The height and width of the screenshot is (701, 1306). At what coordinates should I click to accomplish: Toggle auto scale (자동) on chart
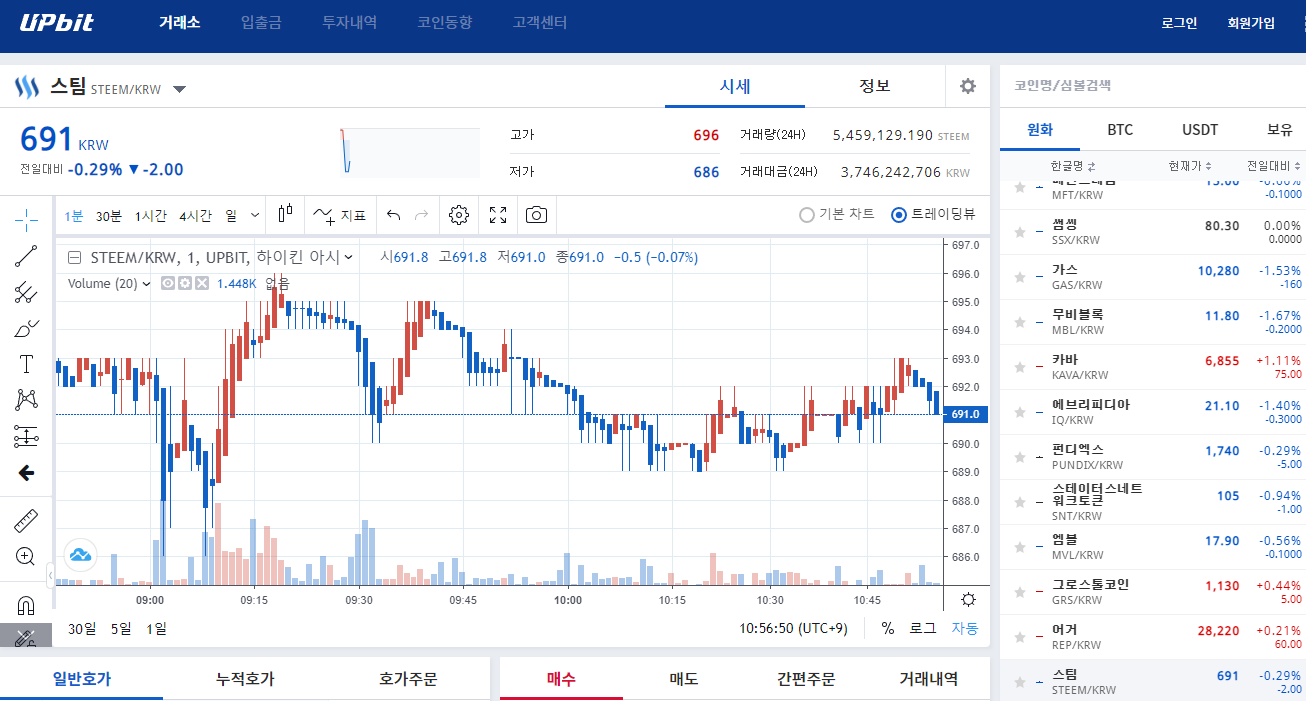(x=964, y=628)
